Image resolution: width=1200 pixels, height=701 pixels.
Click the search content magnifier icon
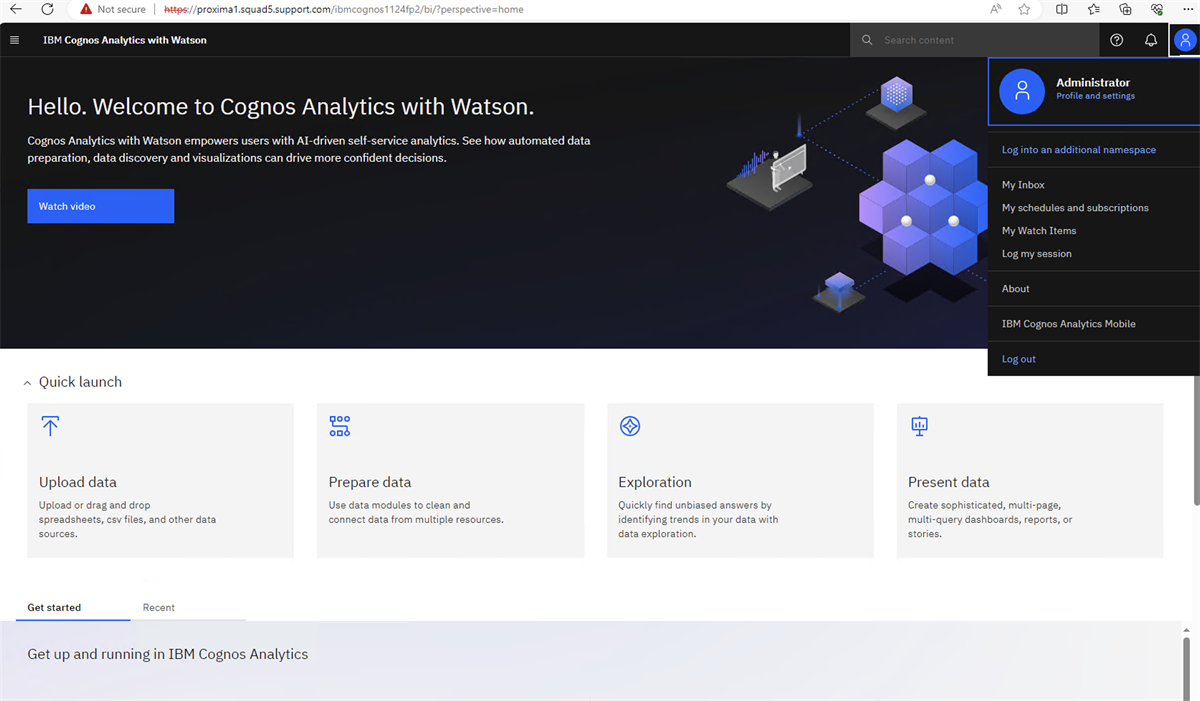click(x=866, y=40)
